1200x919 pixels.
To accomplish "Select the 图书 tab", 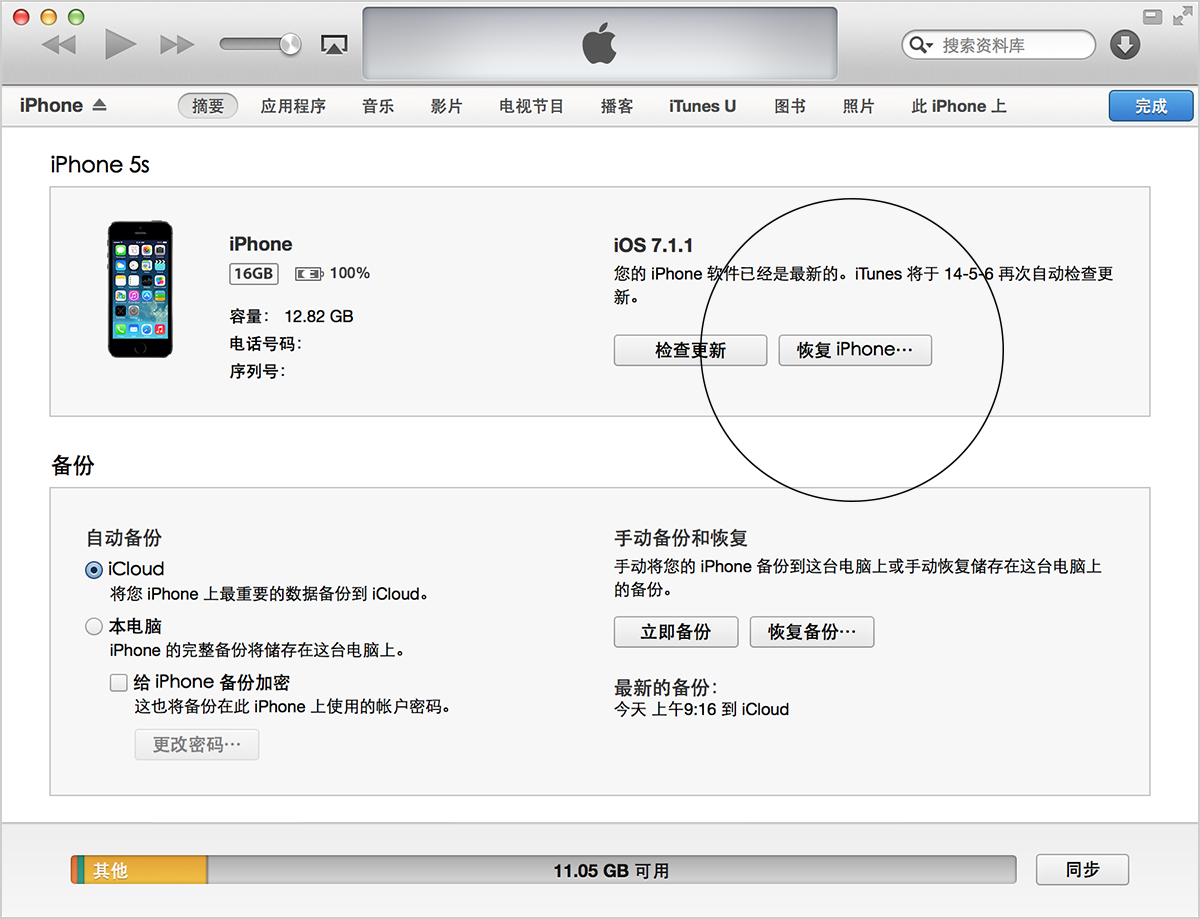I will 790,106.
